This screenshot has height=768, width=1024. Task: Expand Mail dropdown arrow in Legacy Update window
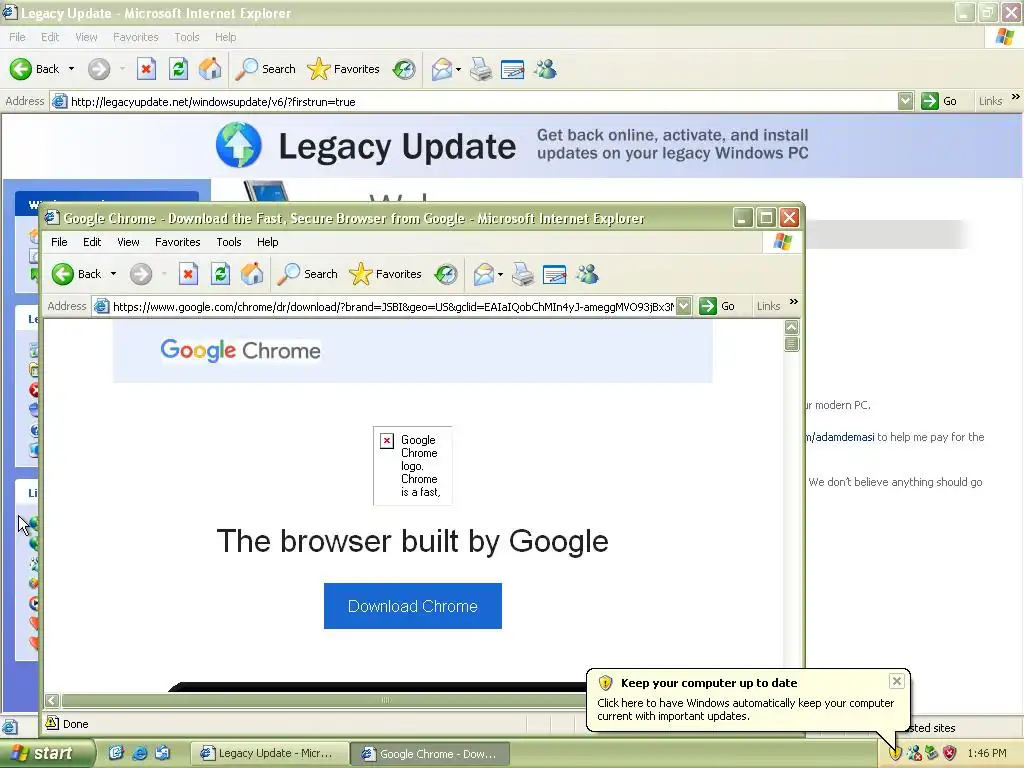[x=458, y=69]
